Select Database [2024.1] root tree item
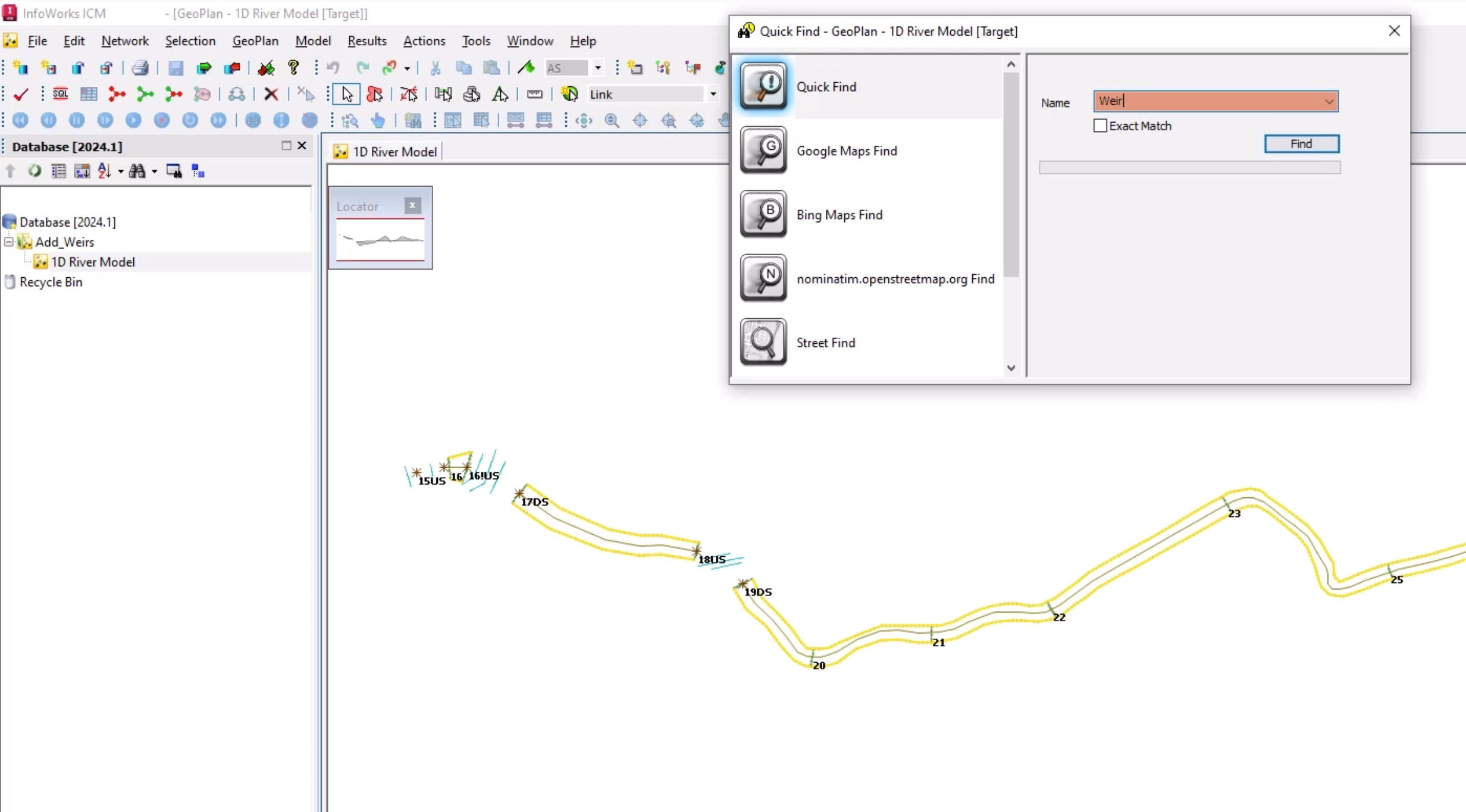This screenshot has width=1466, height=812. pyautogui.click(x=68, y=222)
